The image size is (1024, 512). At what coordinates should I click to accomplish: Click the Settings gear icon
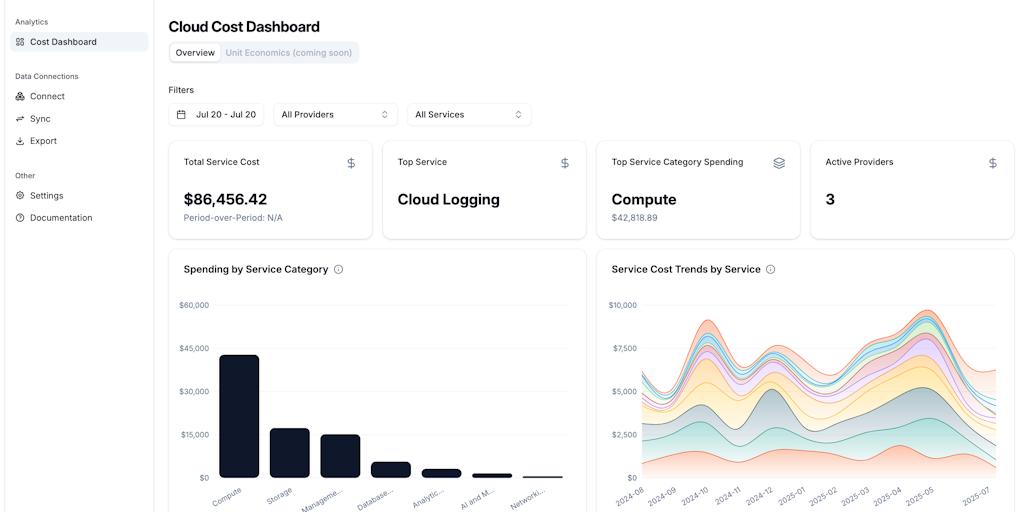point(20,195)
